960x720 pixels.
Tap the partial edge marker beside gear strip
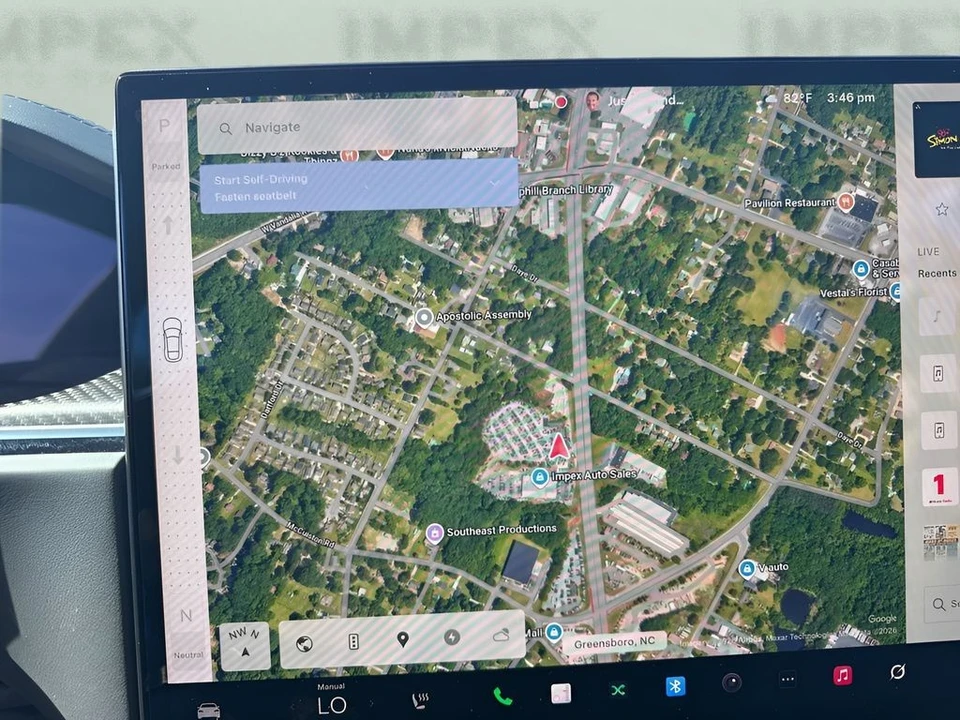pyautogui.click(x=204, y=457)
